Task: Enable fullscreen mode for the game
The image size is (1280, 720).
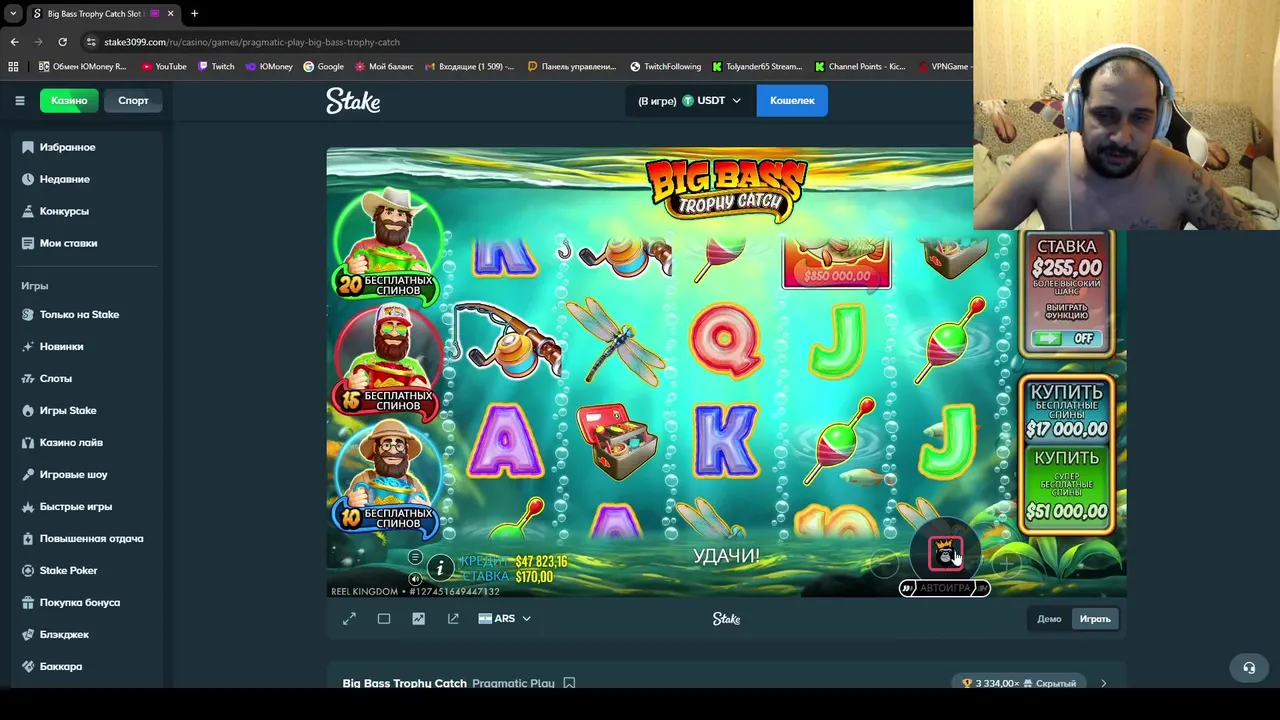Action: point(349,619)
